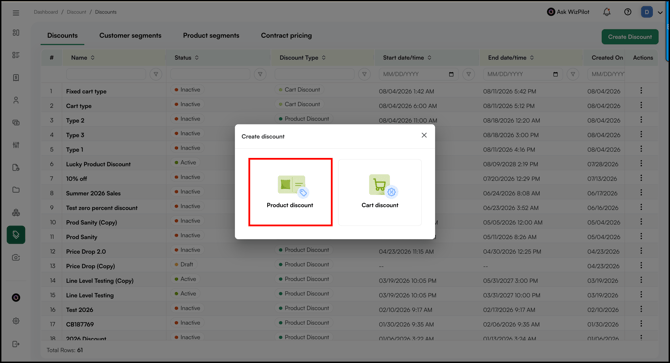Image resolution: width=670 pixels, height=363 pixels.
Task: Go to Discount breadcrumb link
Action: [x=76, y=12]
